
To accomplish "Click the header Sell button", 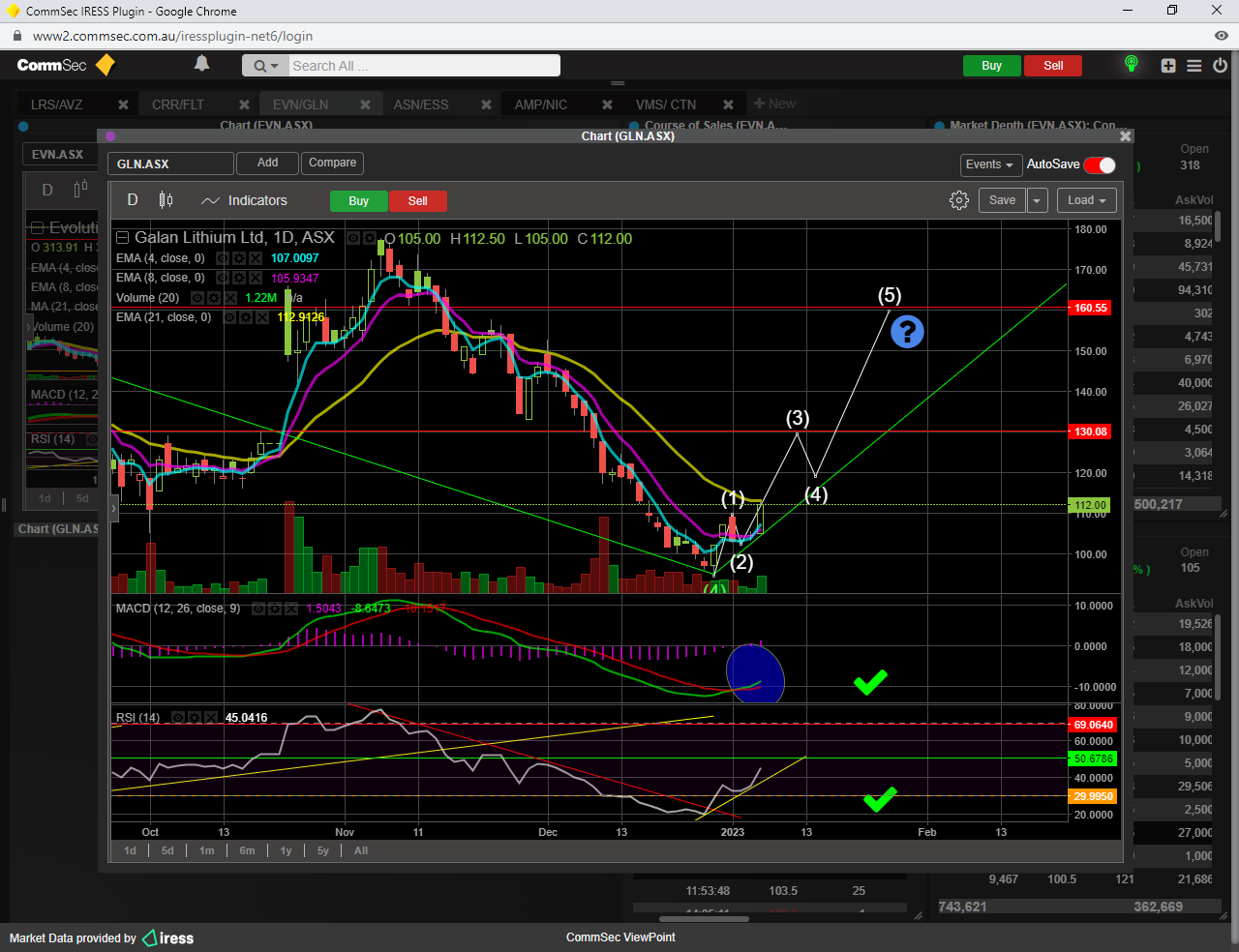I will click(x=1053, y=66).
